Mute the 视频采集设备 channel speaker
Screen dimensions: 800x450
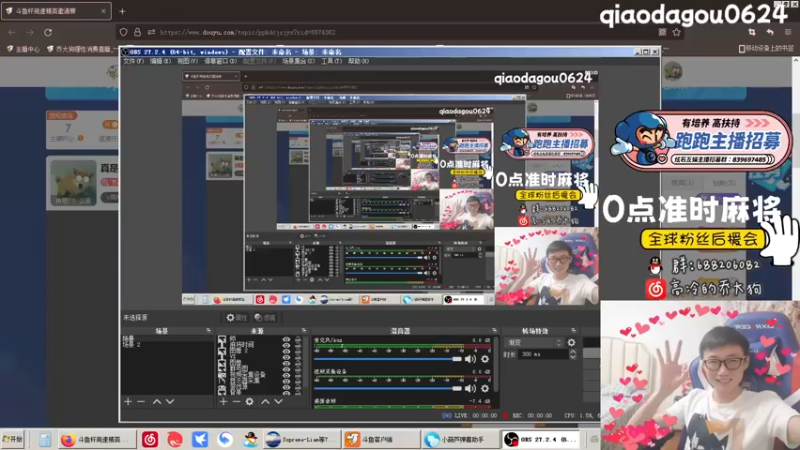tap(470, 389)
